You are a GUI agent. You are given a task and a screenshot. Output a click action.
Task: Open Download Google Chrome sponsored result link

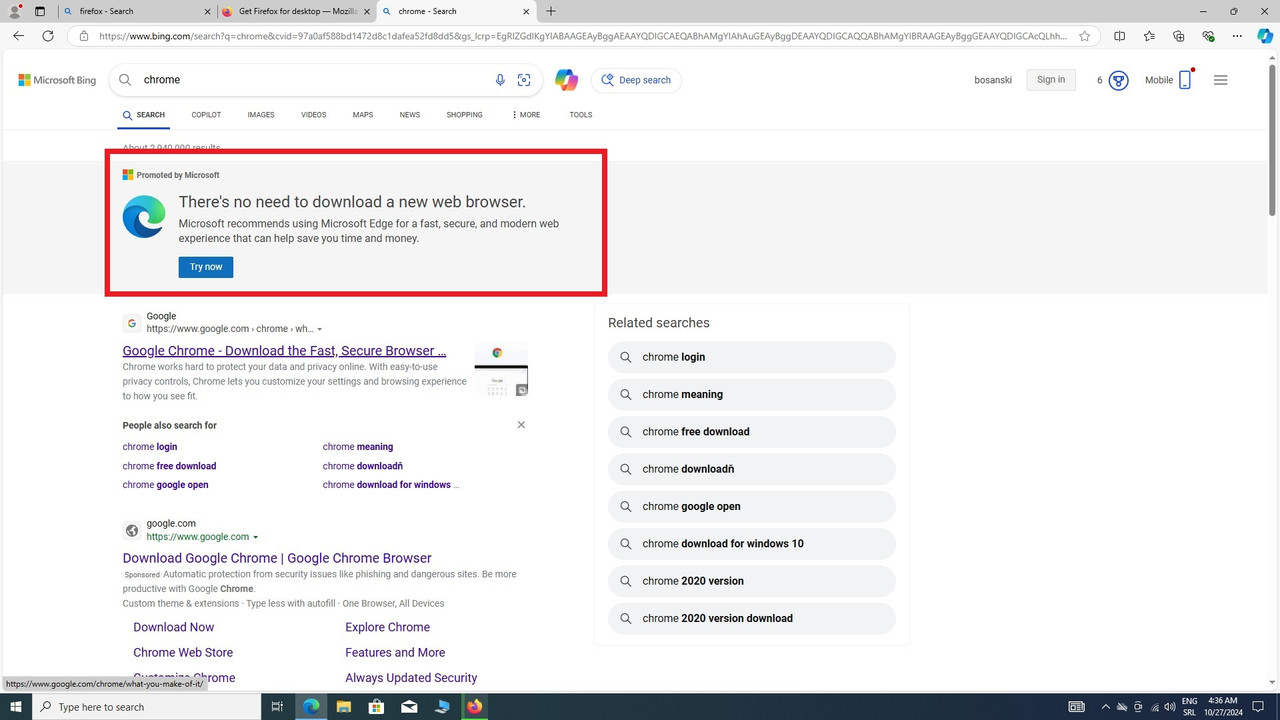click(x=277, y=558)
